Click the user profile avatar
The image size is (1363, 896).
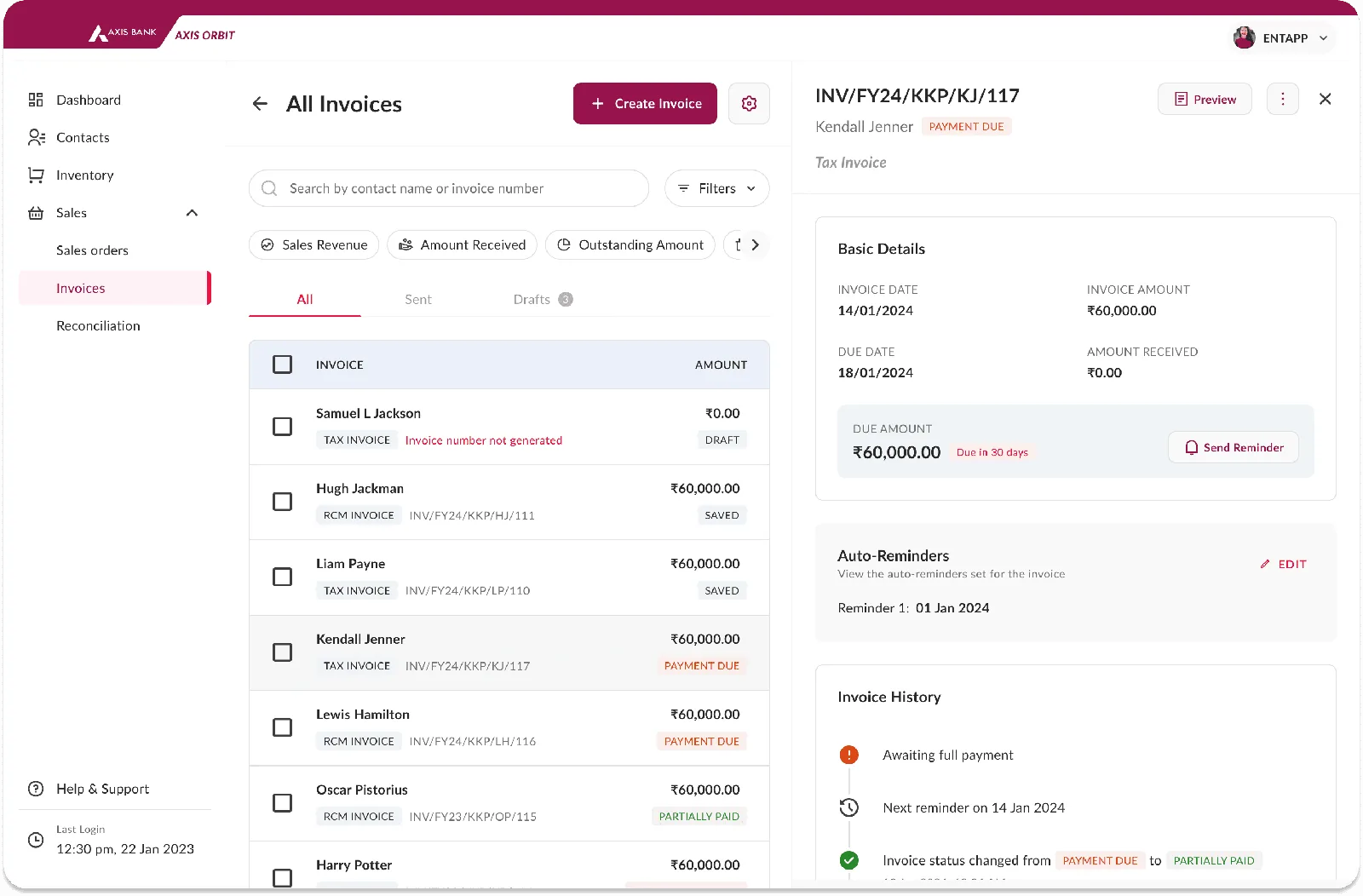coord(1245,37)
